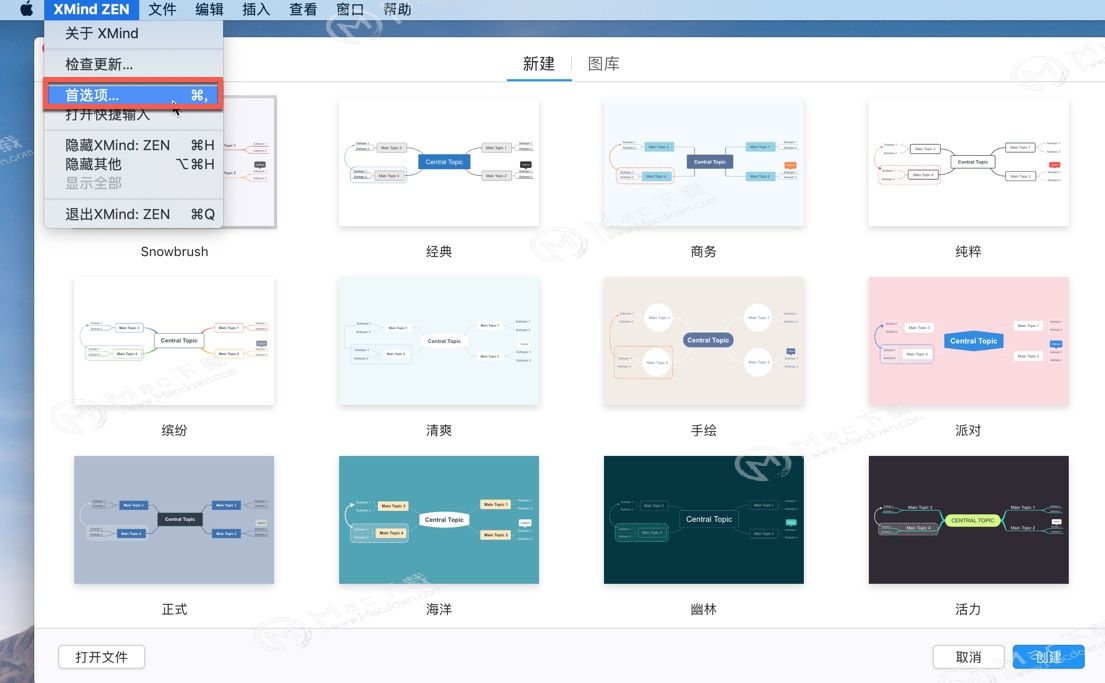Select the 幽林 theme thumbnail

click(703, 519)
